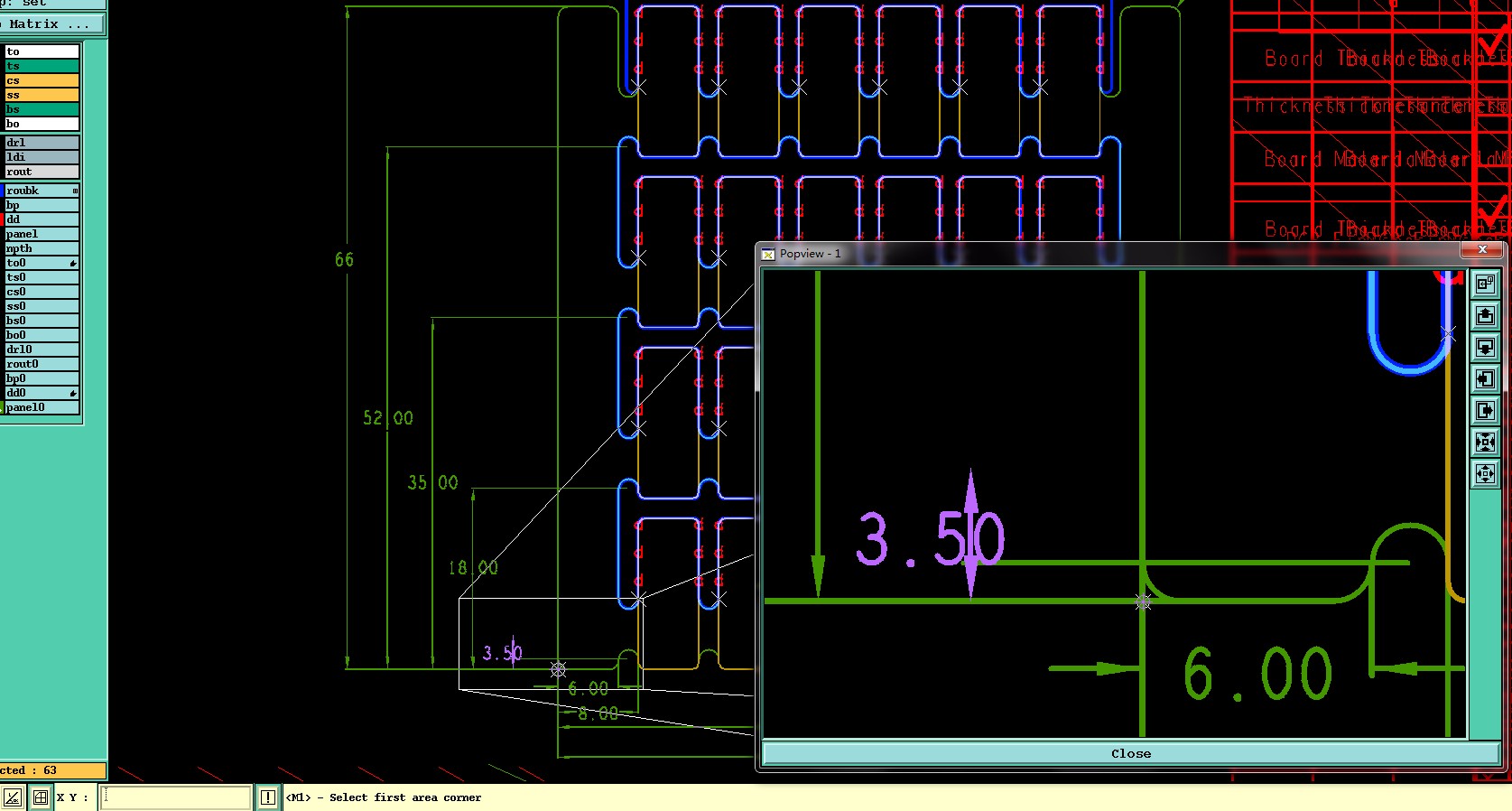Toggle the 'rout' layer row
The image size is (1512, 811).
pos(42,172)
